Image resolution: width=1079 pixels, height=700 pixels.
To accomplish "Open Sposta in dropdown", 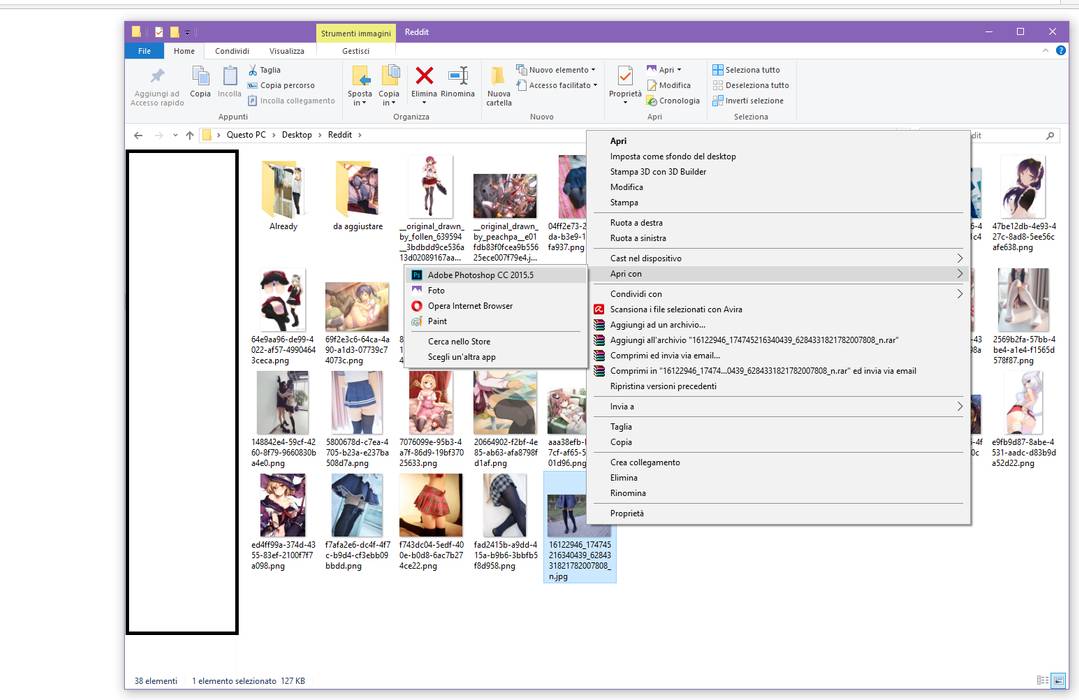I will click(x=359, y=98).
